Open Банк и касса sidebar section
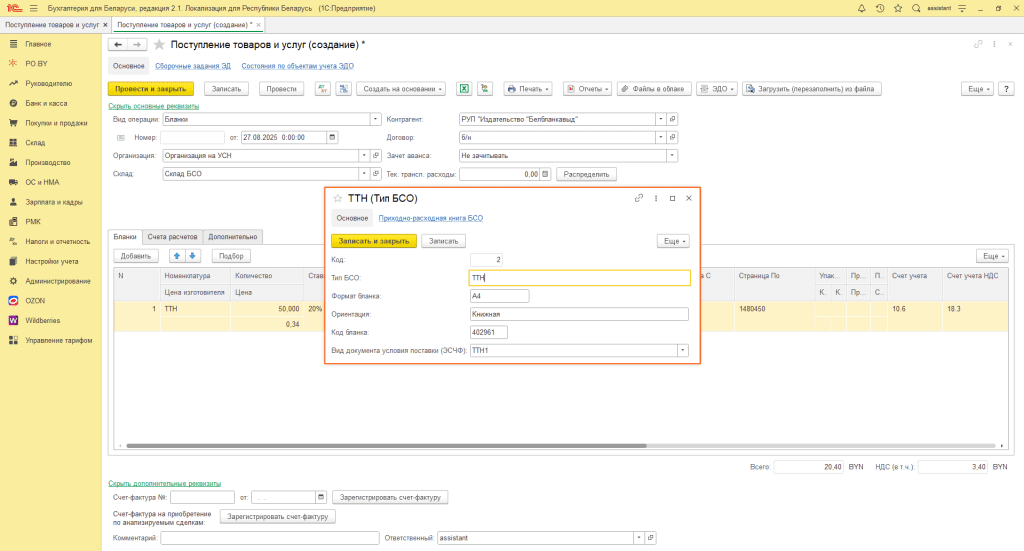 point(46,103)
